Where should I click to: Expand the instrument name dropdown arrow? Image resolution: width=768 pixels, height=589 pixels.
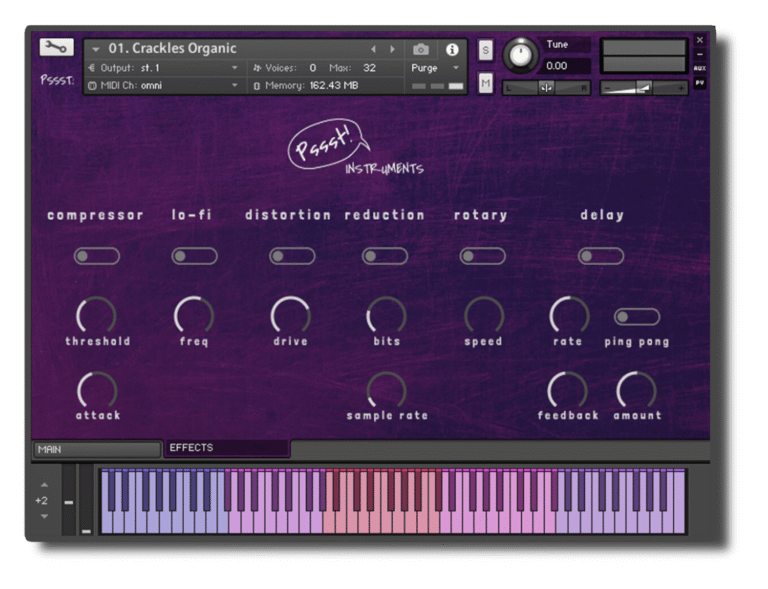tap(96, 49)
